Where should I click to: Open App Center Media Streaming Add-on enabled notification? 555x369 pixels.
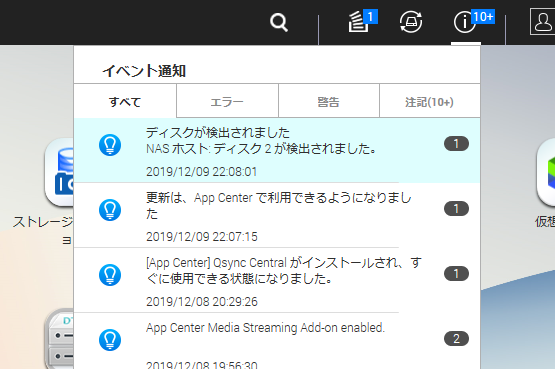[x=277, y=341]
